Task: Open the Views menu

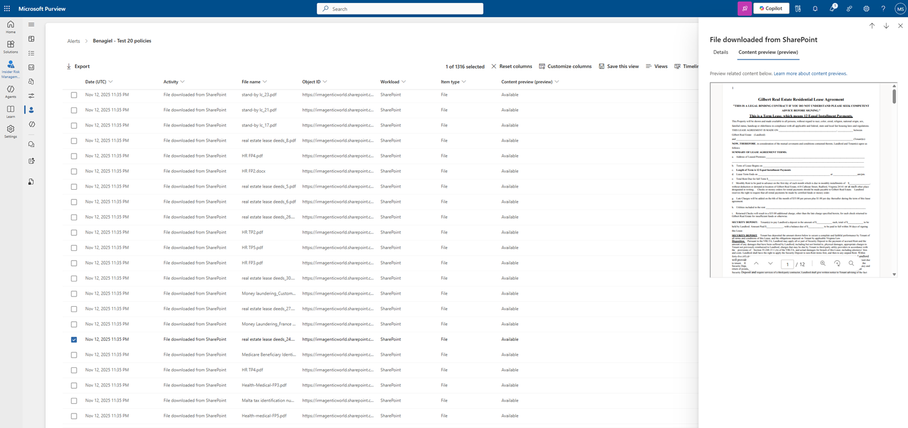Action: coord(657,67)
